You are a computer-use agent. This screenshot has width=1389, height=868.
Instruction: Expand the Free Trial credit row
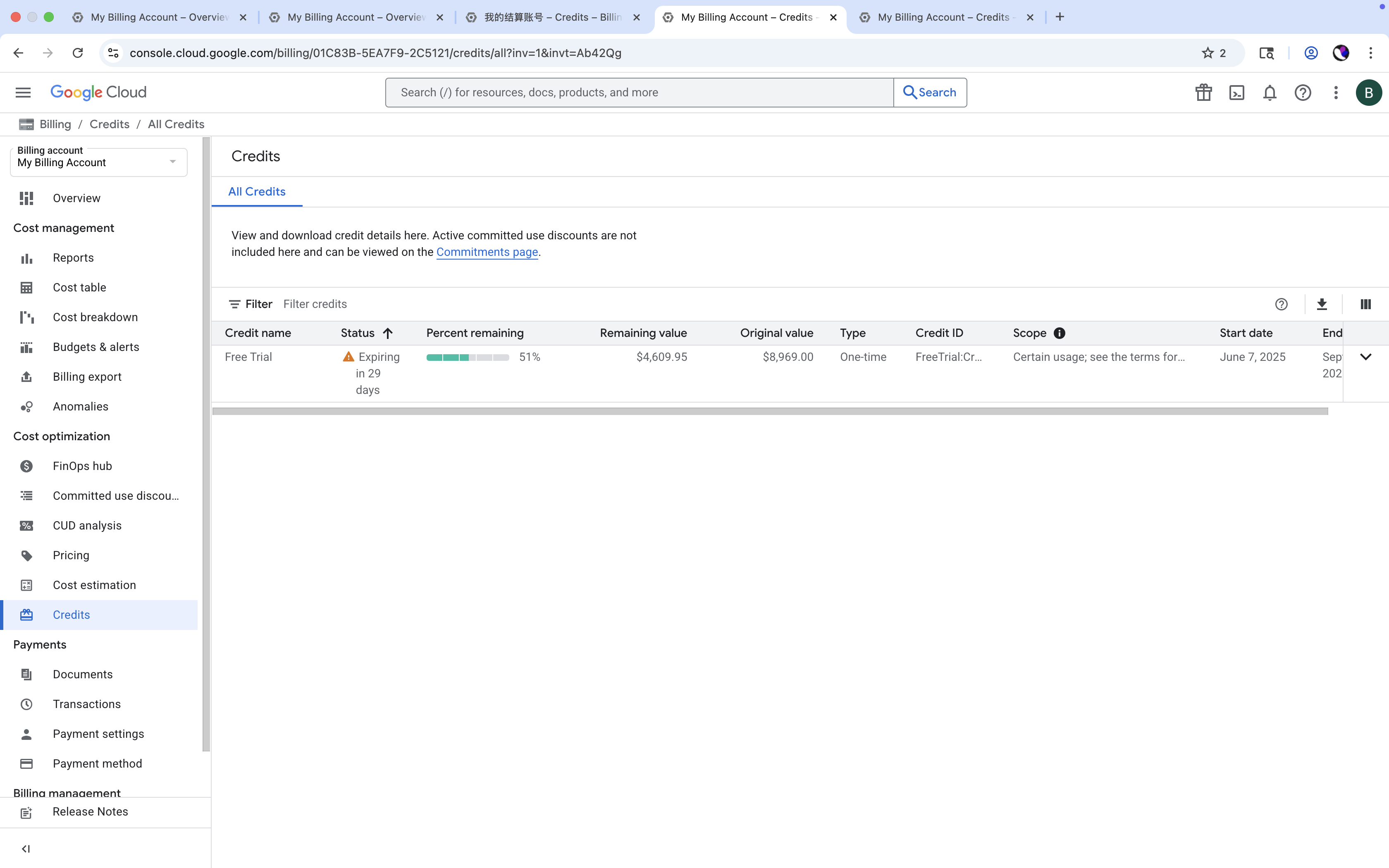(1365, 356)
